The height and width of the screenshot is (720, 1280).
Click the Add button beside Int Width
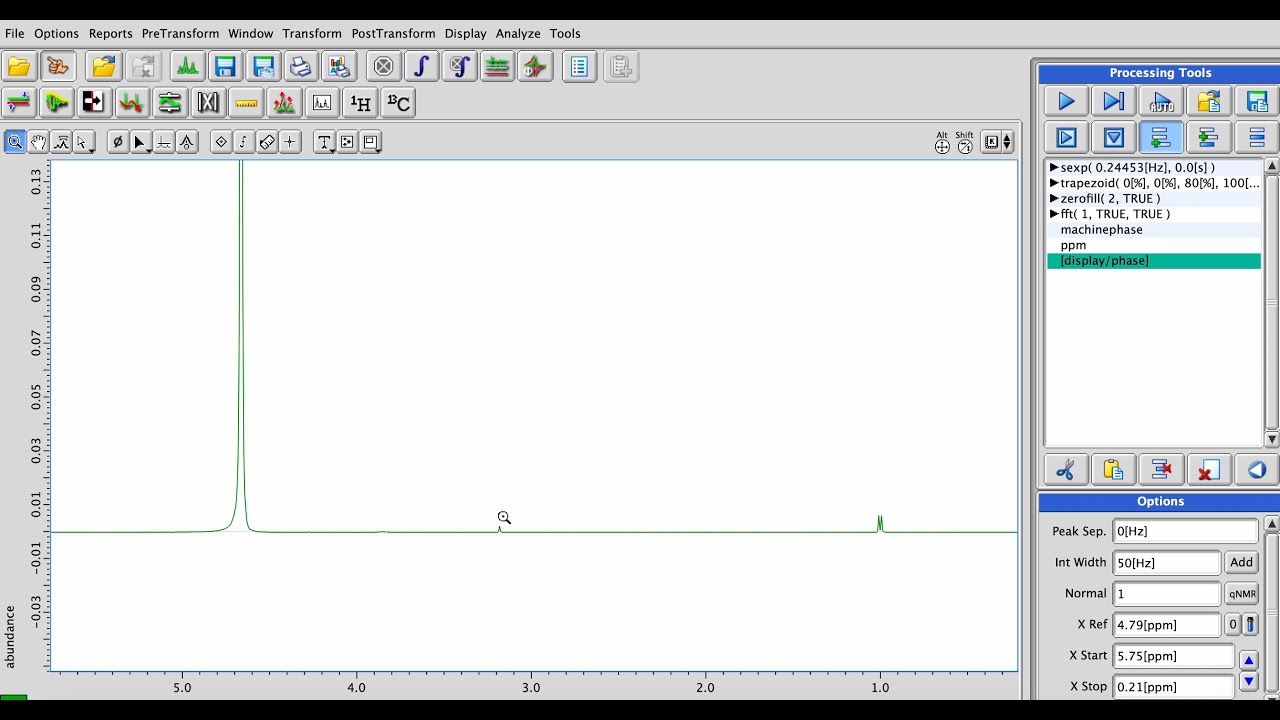click(1241, 562)
